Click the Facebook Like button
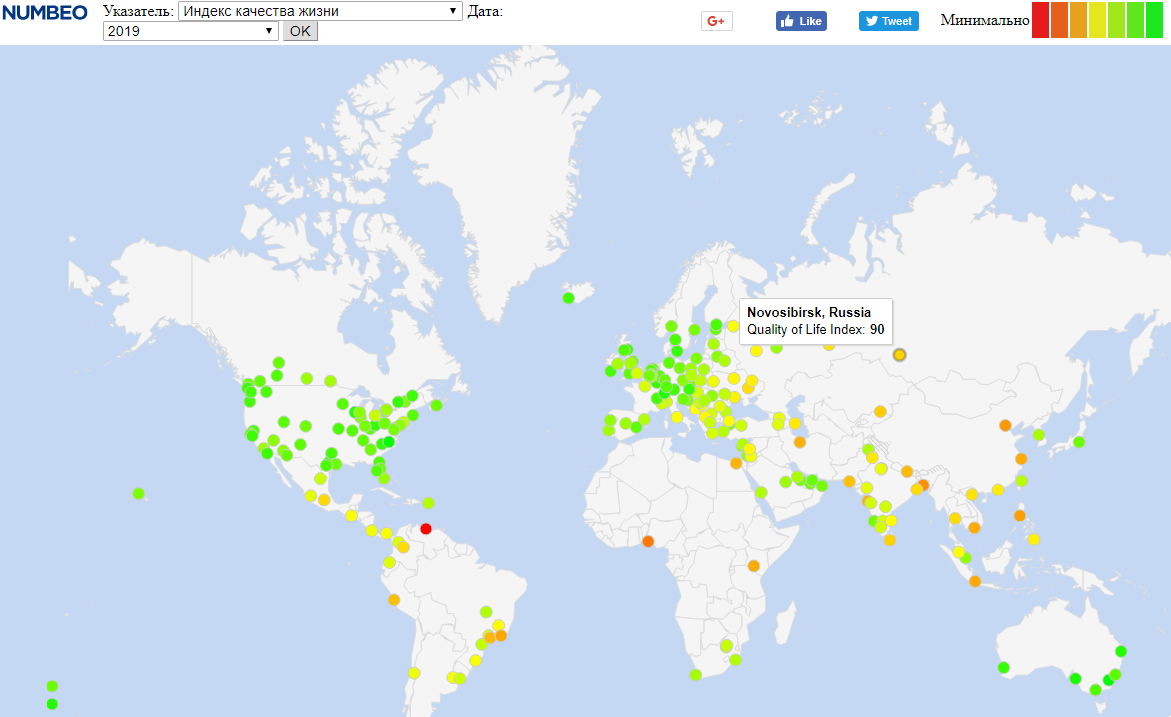1171x717 pixels. pos(801,21)
